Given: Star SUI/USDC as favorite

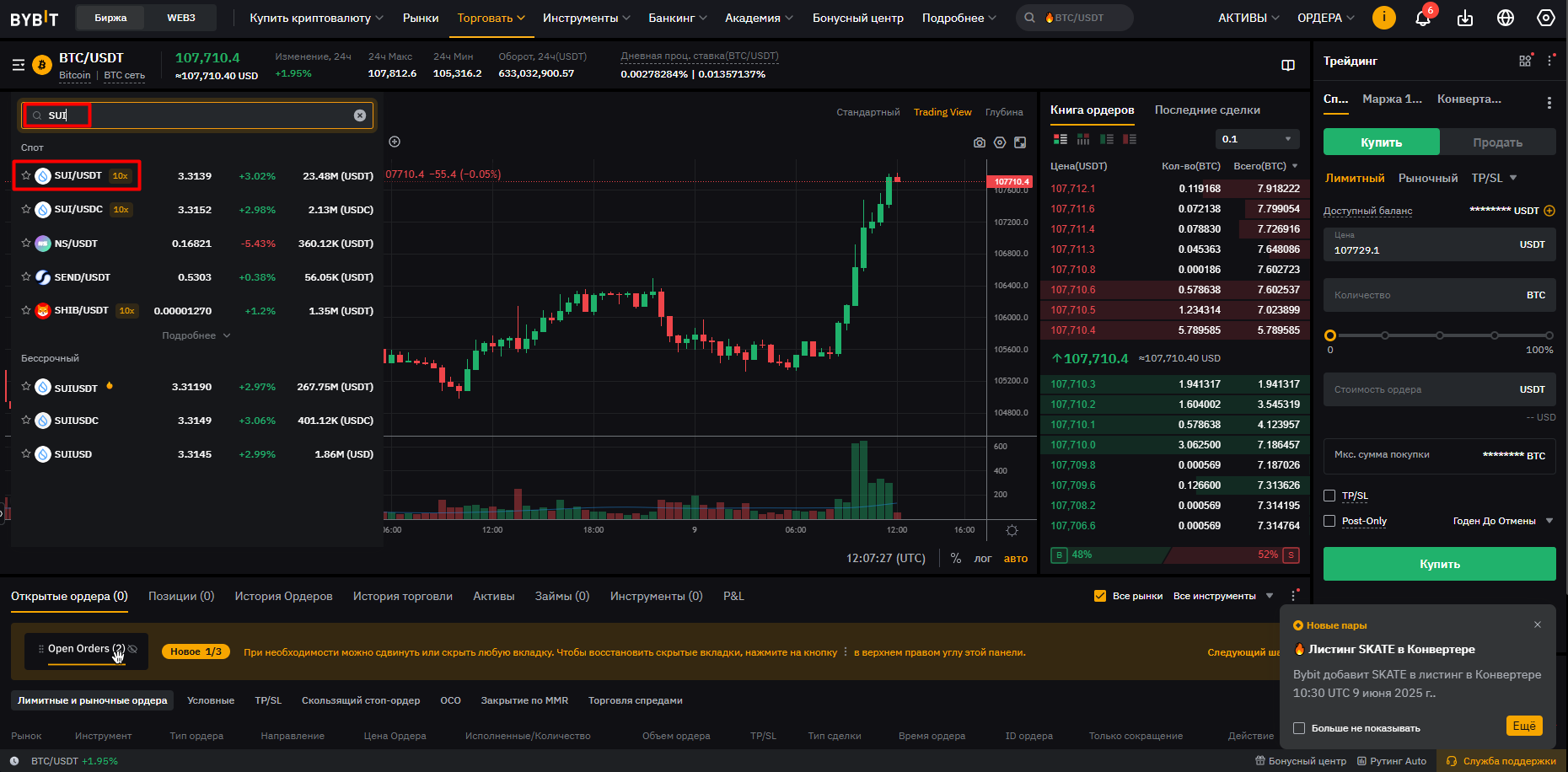Looking at the screenshot, I should (x=26, y=209).
